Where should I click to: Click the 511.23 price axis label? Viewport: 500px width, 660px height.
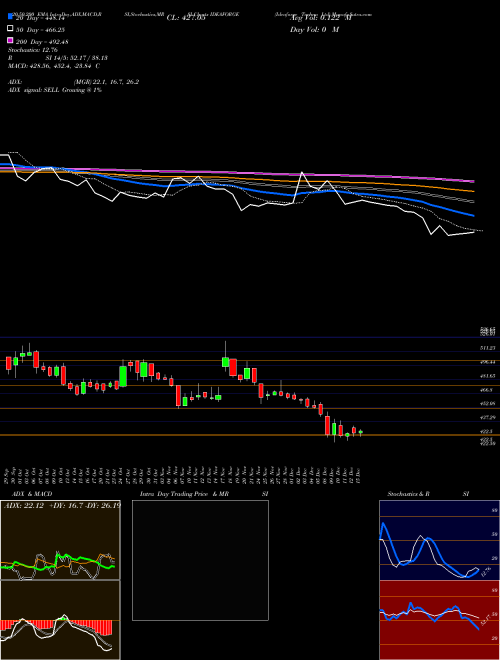click(x=487, y=348)
